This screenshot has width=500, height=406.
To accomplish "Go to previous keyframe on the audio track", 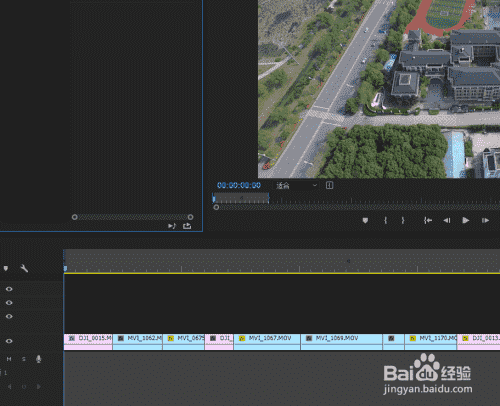I will (9, 387).
